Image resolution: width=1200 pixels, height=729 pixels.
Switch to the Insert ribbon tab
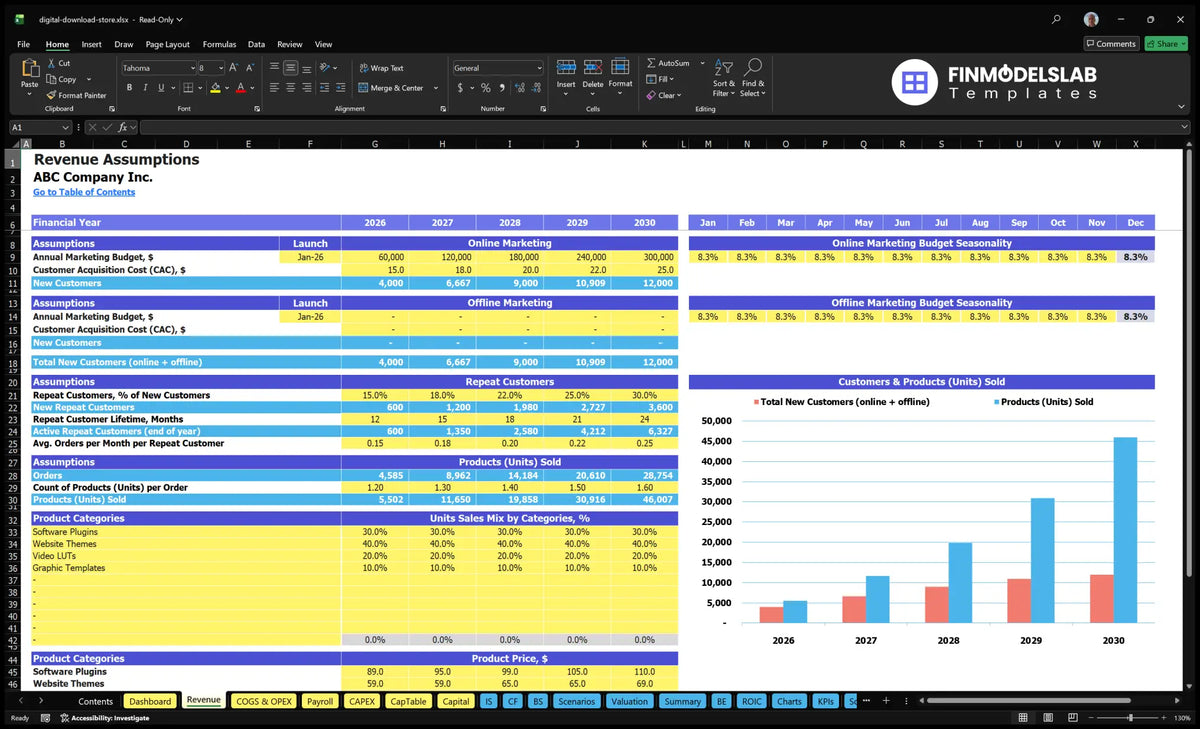[91, 44]
